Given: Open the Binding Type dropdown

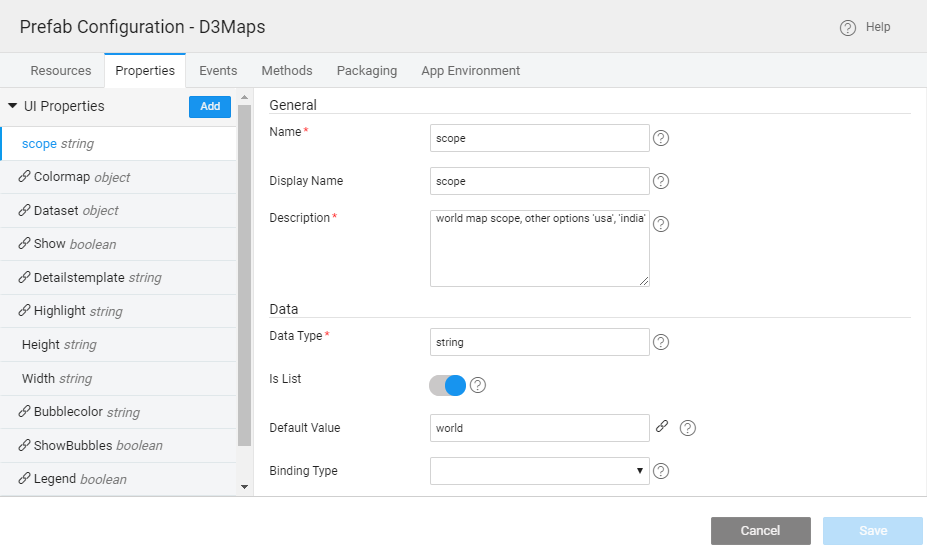Looking at the screenshot, I should 540,471.
